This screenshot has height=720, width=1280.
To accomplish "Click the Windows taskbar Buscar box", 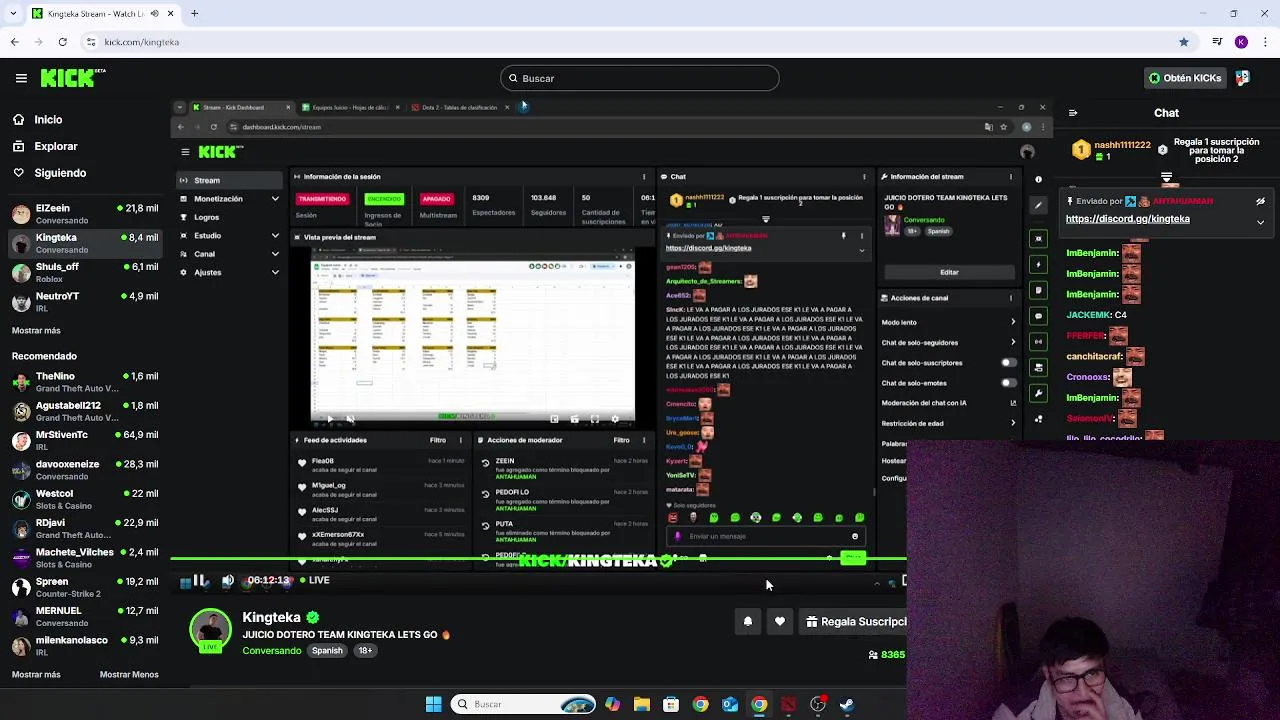I will (x=523, y=704).
